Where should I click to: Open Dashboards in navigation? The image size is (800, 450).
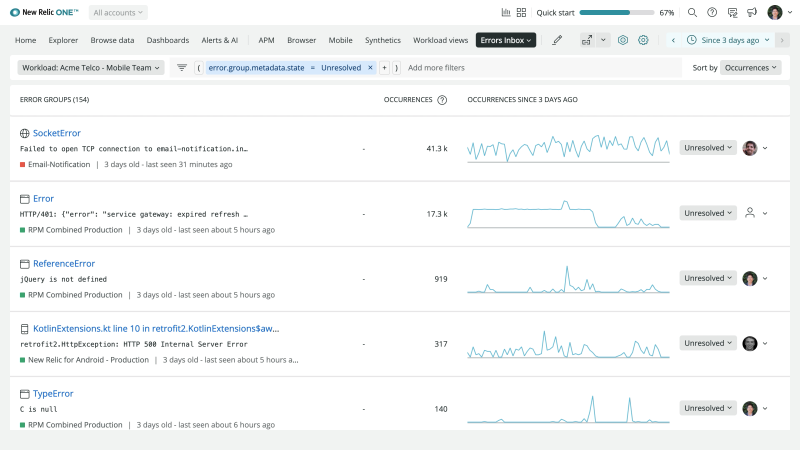click(168, 40)
